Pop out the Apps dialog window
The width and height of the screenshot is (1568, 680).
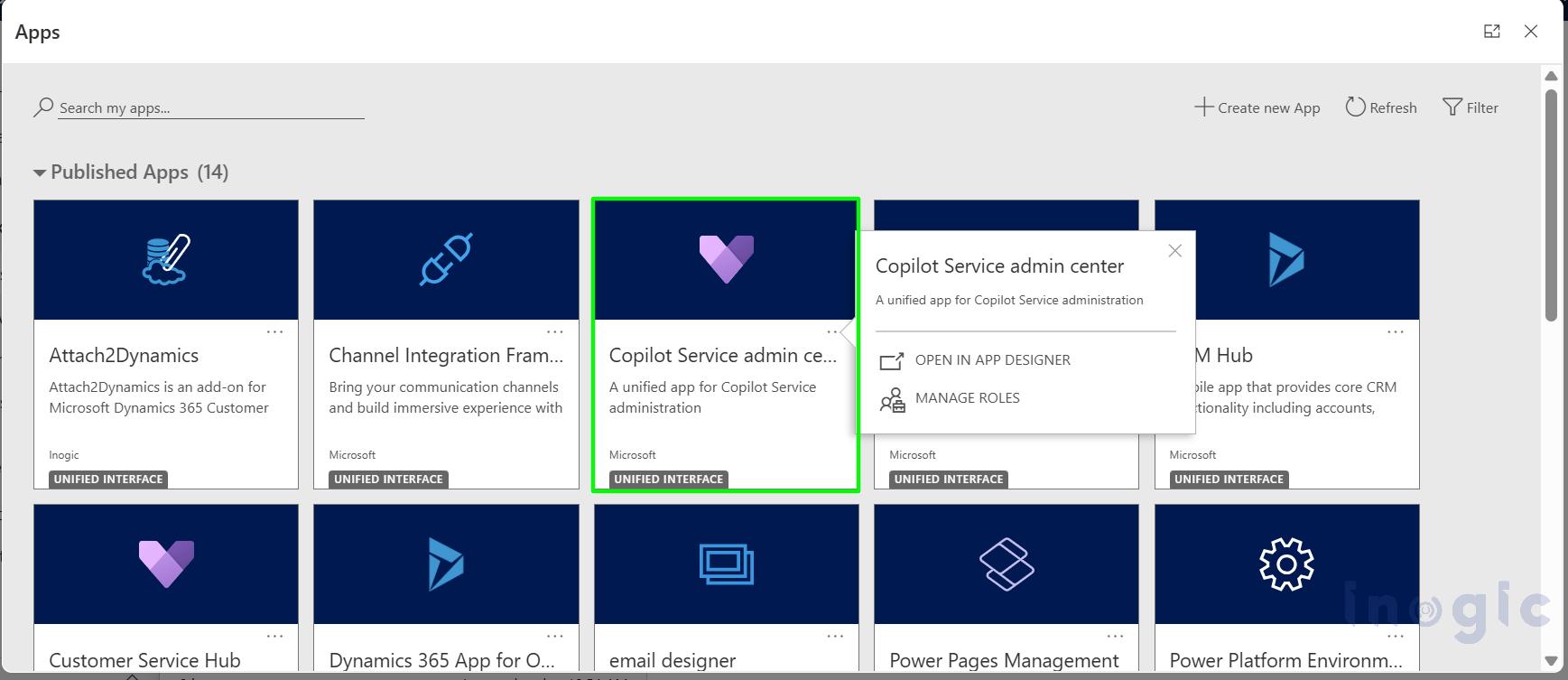point(1492,32)
